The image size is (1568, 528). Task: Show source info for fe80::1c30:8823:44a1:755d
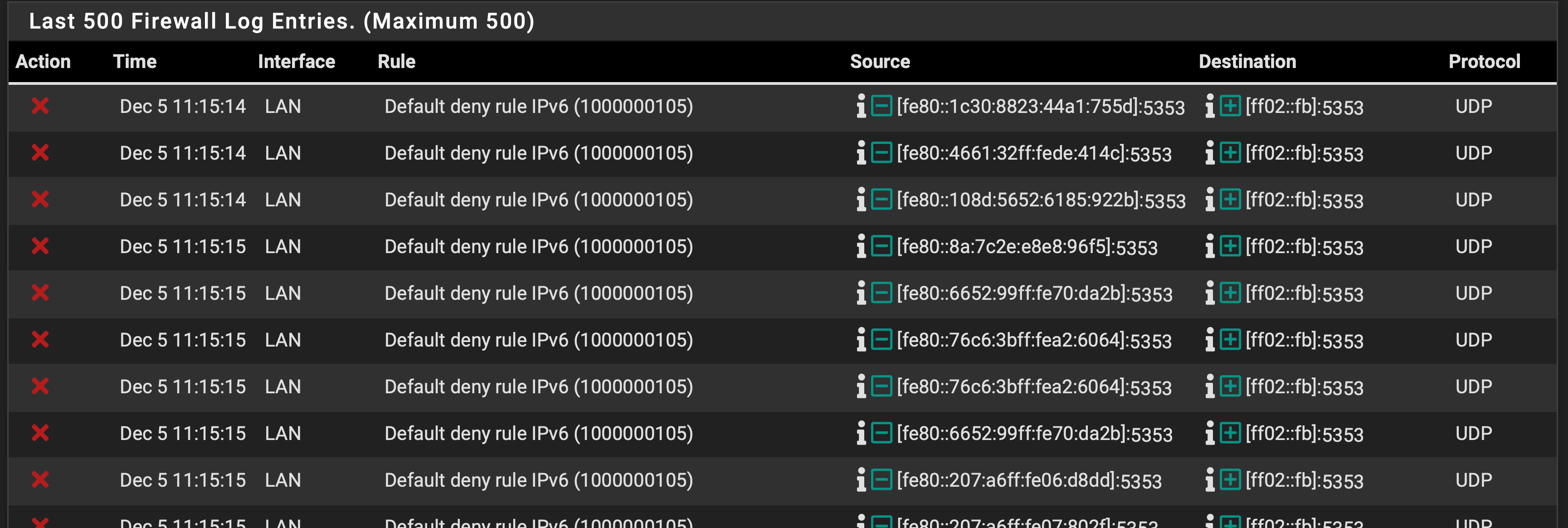861,106
